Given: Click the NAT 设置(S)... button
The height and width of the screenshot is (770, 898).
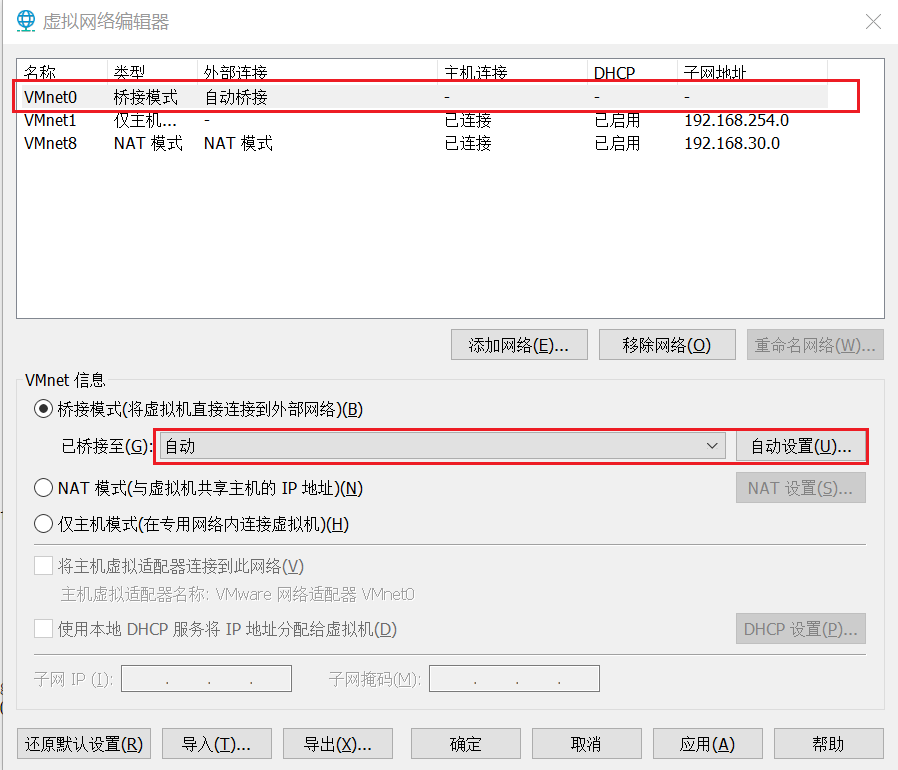Looking at the screenshot, I should tap(801, 488).
